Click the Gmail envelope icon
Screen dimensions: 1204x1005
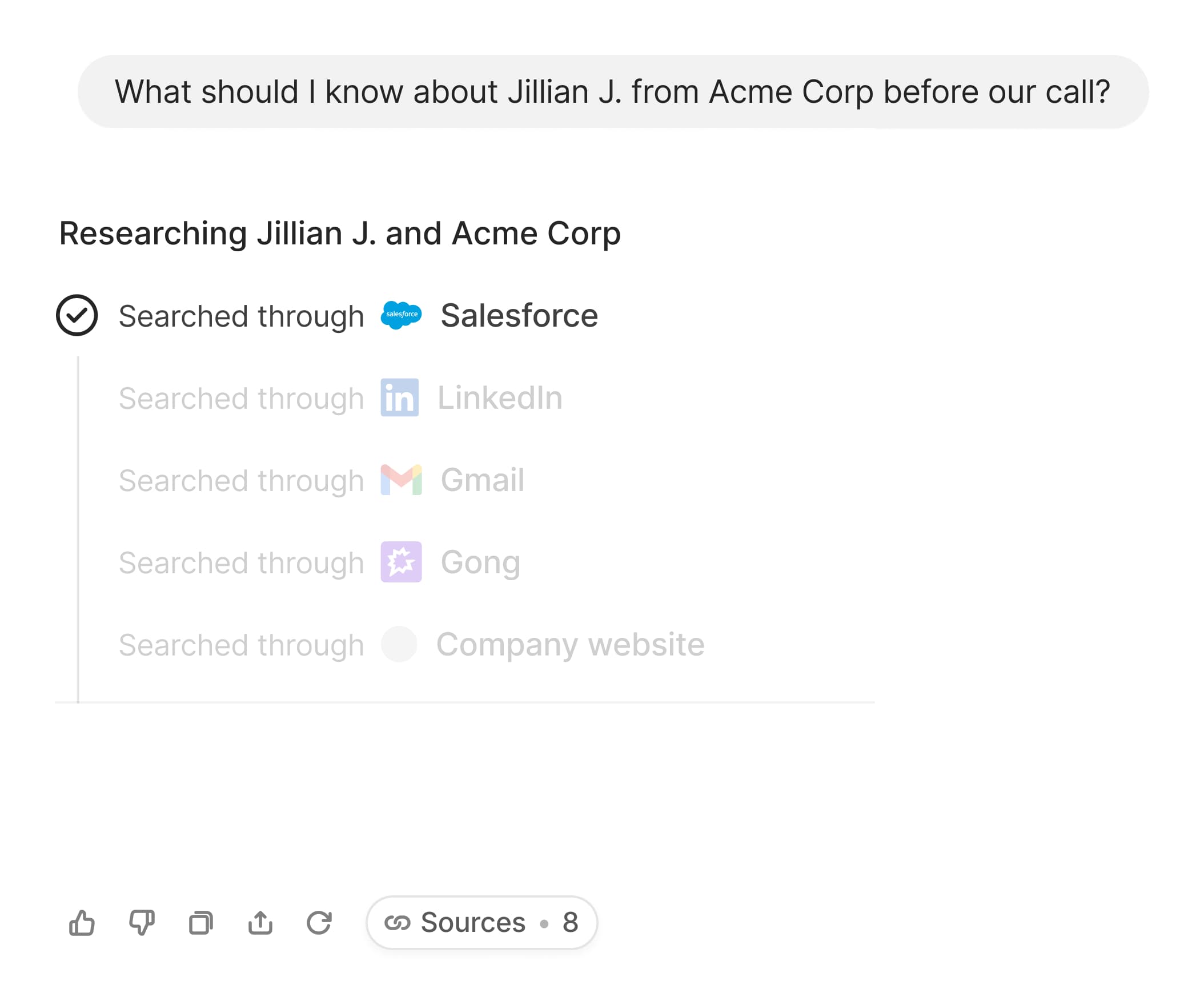[402, 480]
